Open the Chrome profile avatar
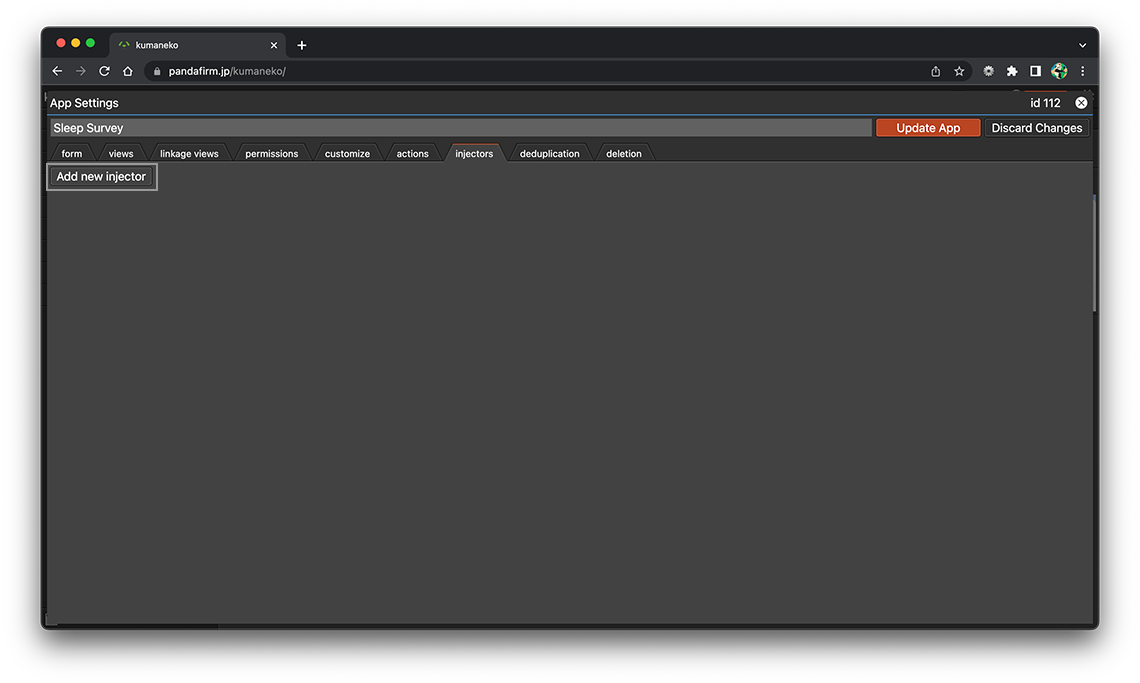 coord(1059,71)
